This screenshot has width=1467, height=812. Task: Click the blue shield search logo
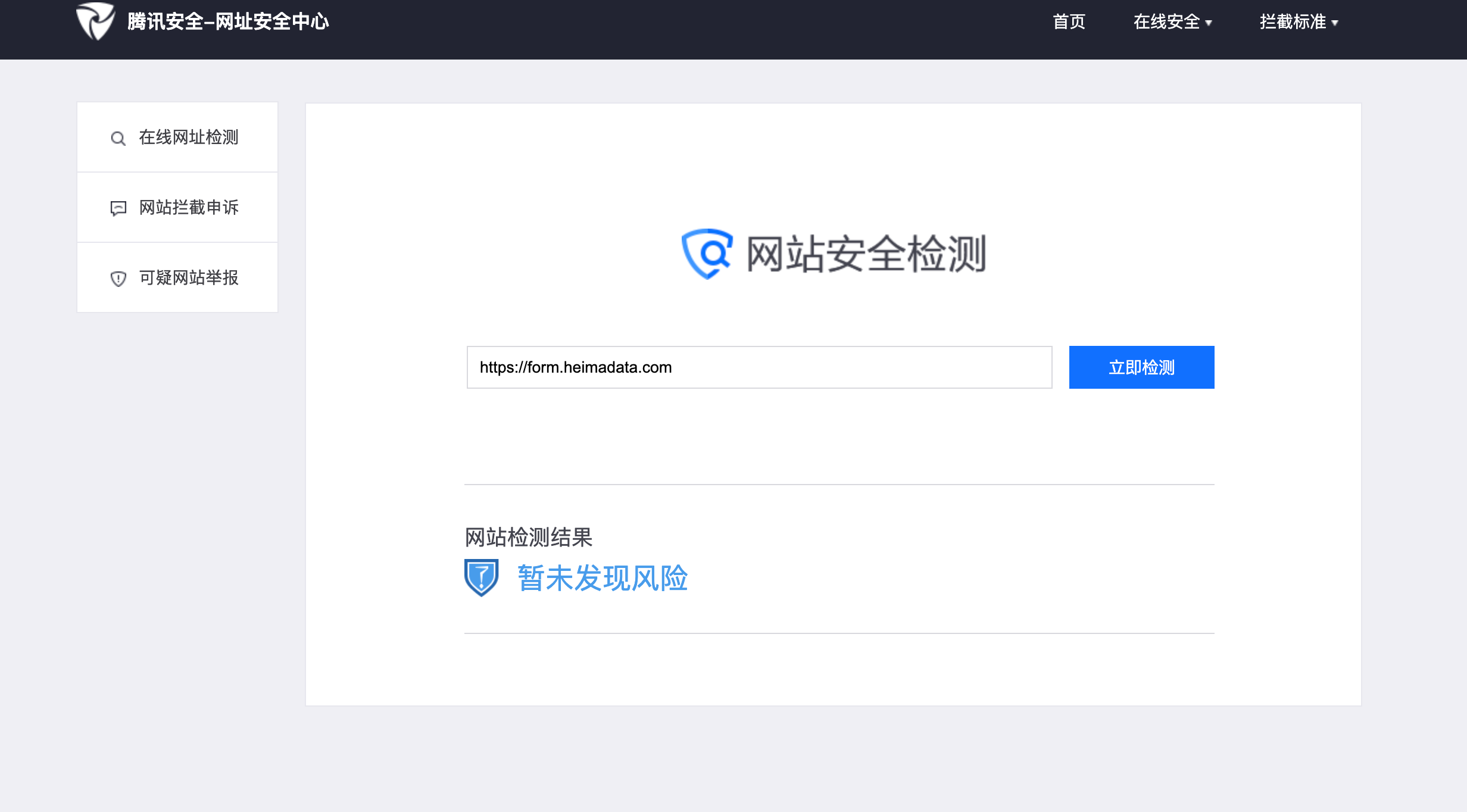[707, 254]
